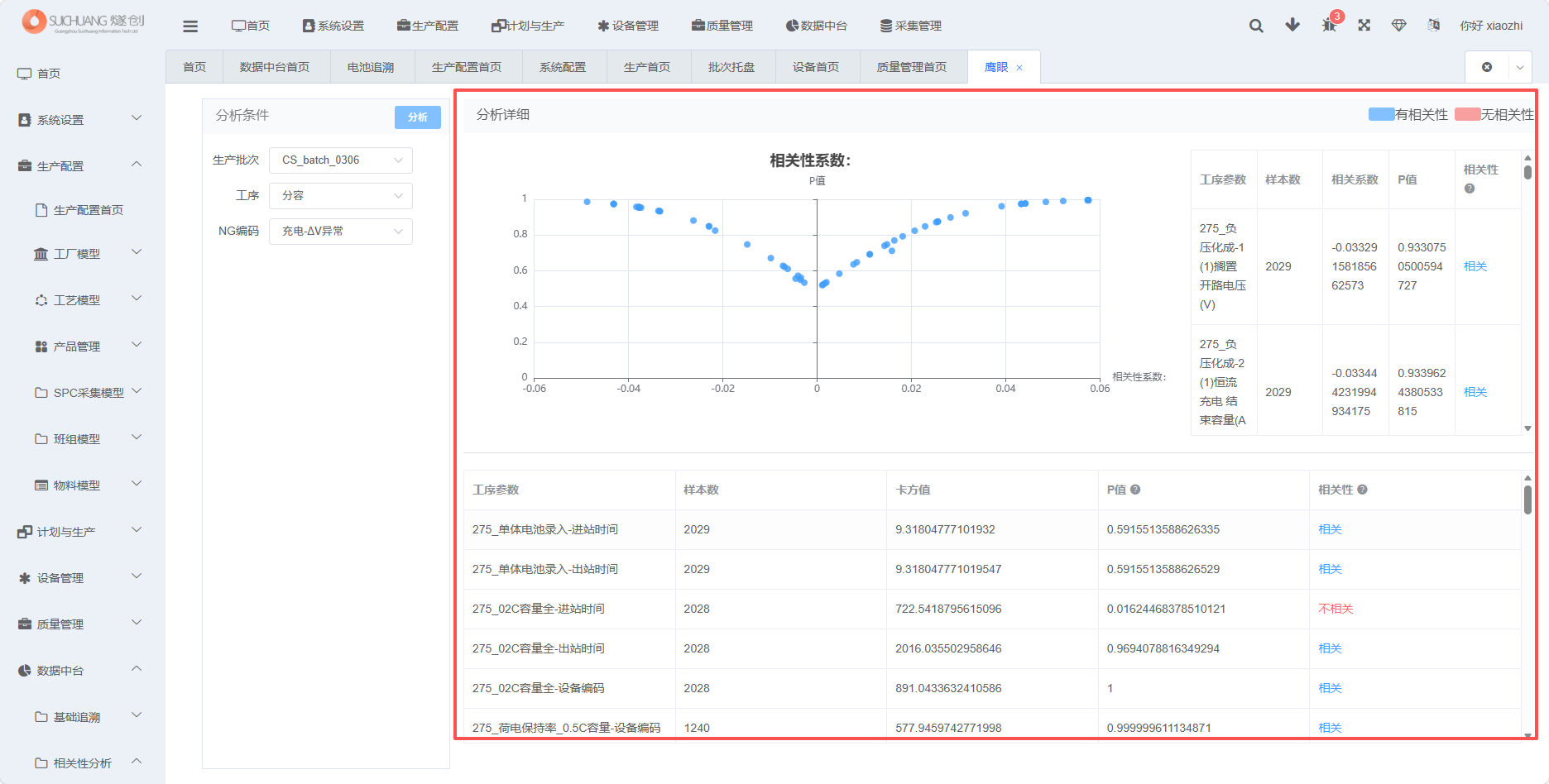Click the 工艺模型 sidebar icon
The image size is (1549, 784).
[x=41, y=300]
